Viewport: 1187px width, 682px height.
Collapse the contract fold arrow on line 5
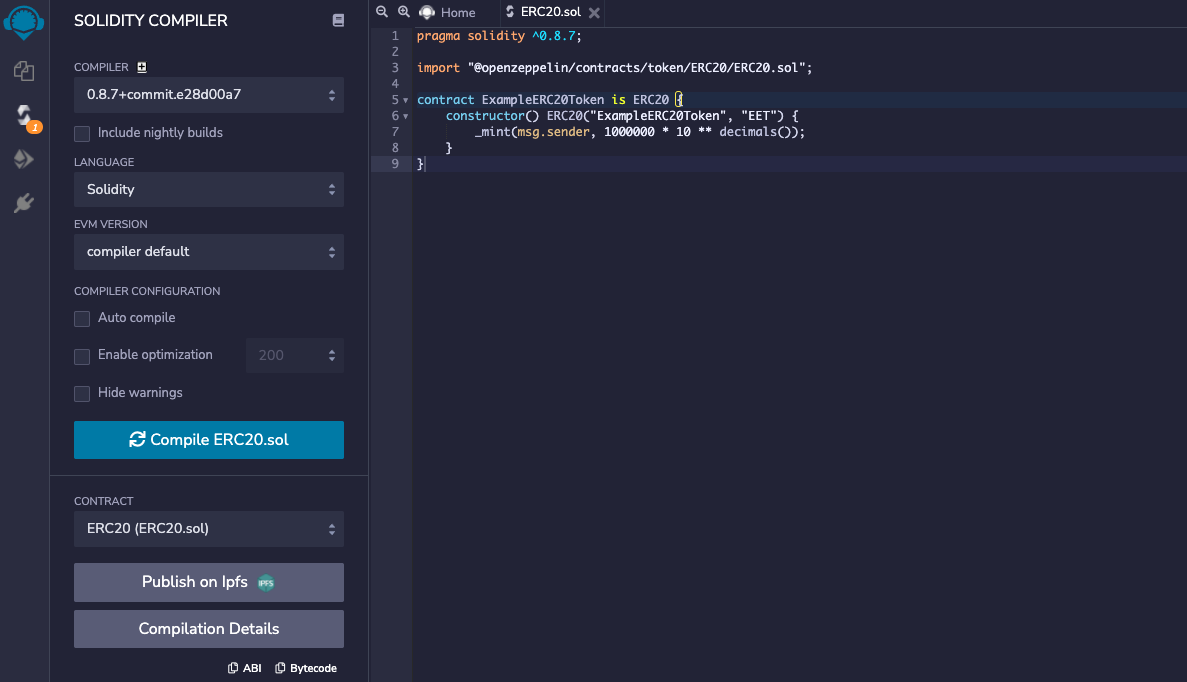pos(406,100)
